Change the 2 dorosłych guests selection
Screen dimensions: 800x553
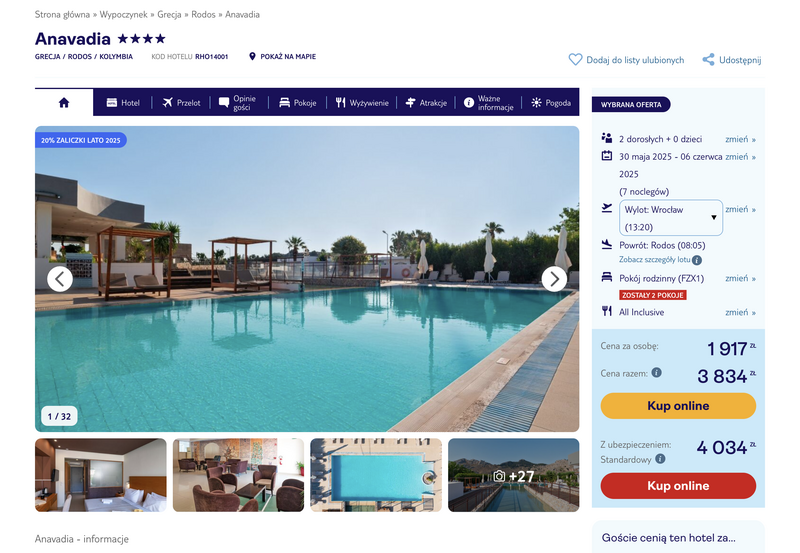coord(740,139)
